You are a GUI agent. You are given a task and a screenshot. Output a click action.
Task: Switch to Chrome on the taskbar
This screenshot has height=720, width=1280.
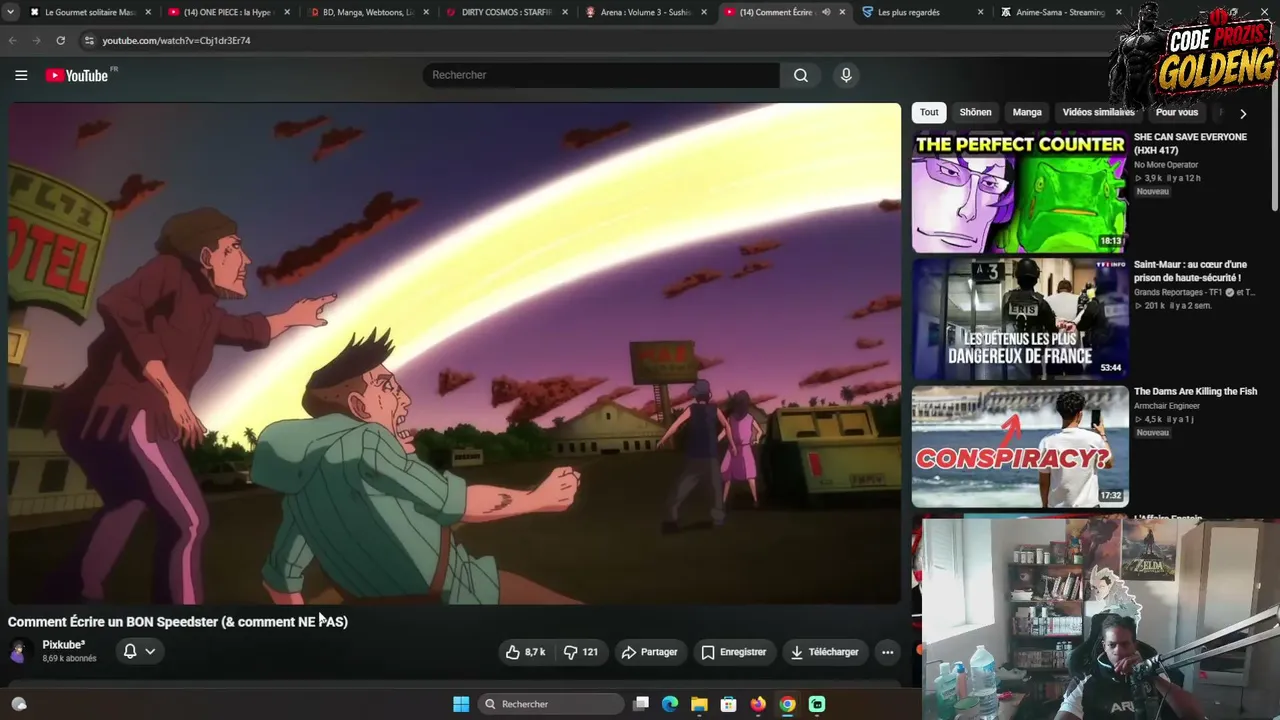(x=788, y=704)
